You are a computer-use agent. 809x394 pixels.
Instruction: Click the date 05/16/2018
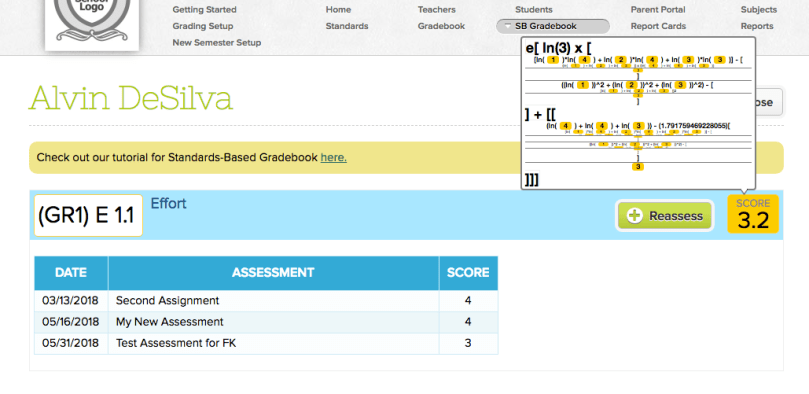[70, 322]
